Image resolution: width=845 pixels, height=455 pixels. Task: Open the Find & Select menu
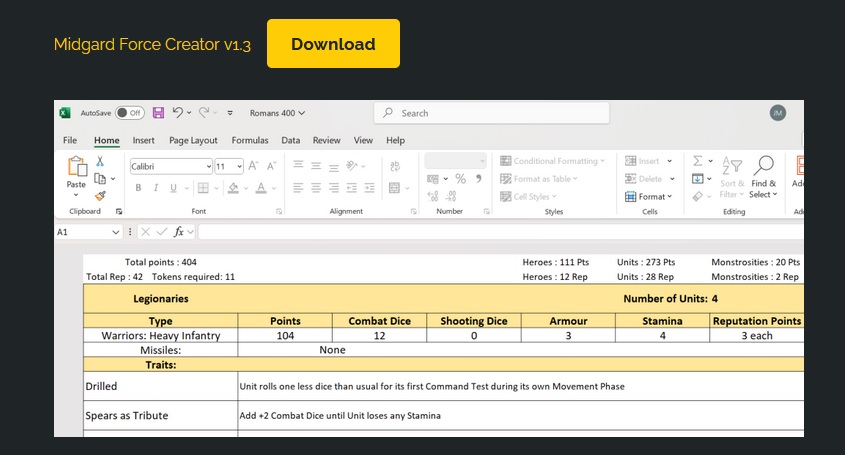764,177
